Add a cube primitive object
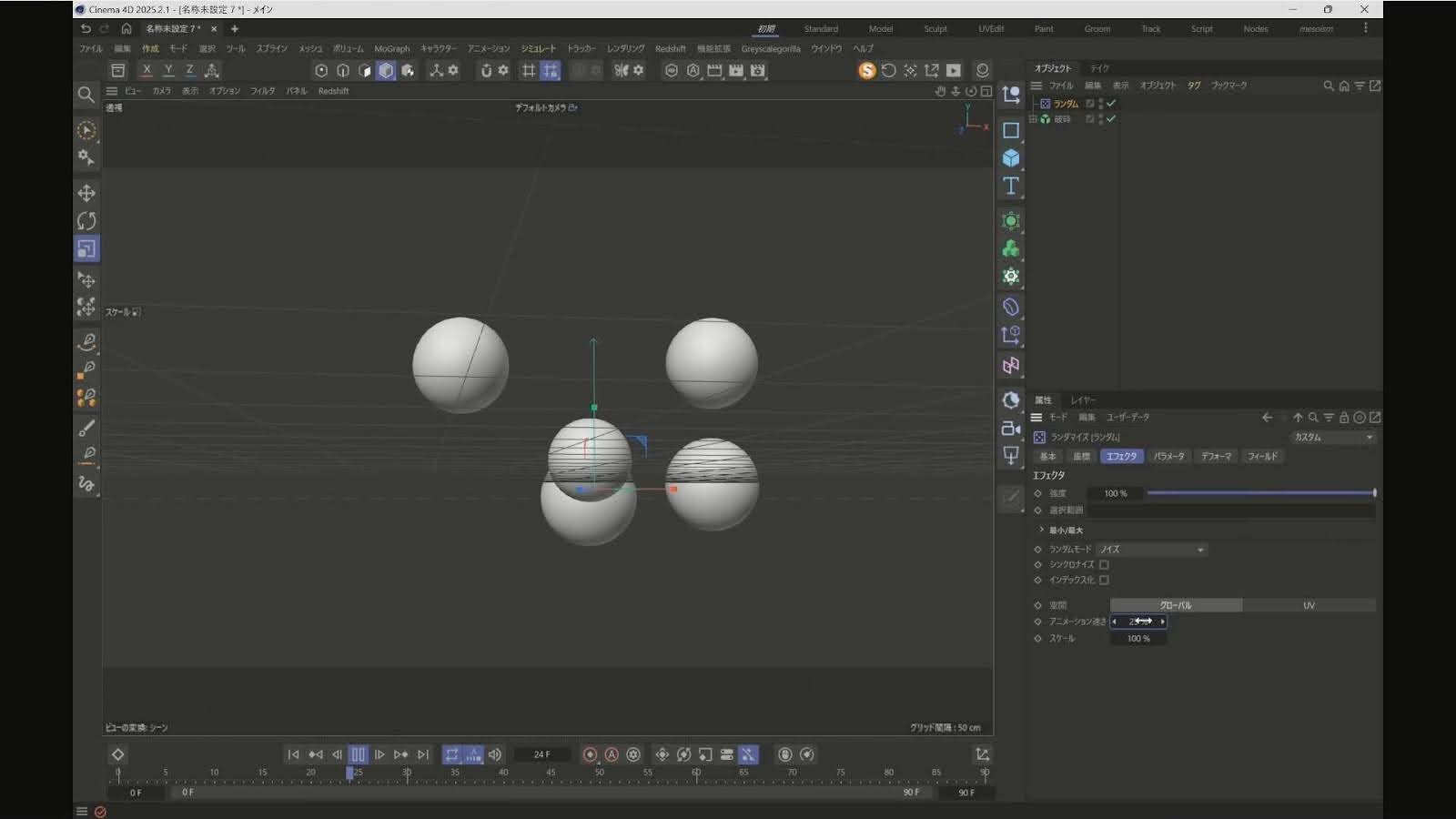The width and height of the screenshot is (1456, 819). tap(1010, 158)
